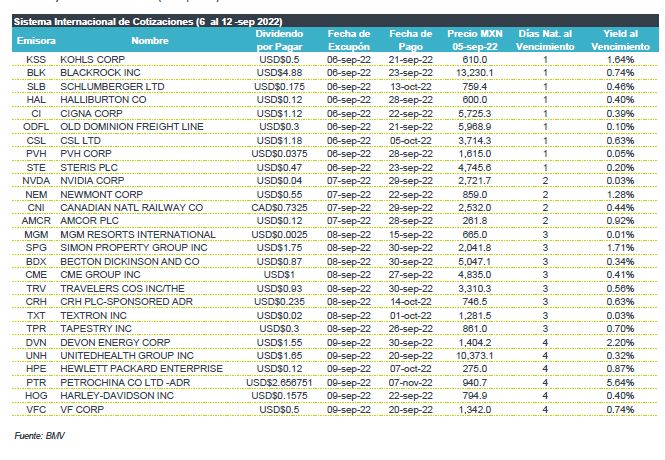The width and height of the screenshot is (665, 460).
Task: Click the BlackRock price '13,230.1'
Action: point(475,73)
